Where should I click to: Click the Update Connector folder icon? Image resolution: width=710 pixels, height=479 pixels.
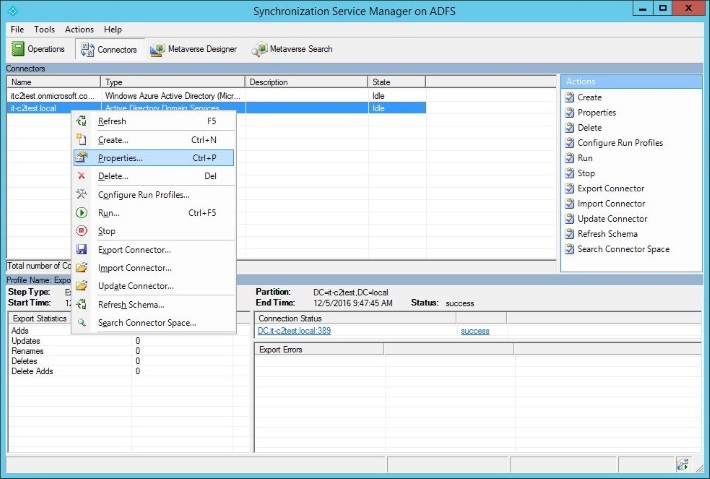tap(82, 286)
